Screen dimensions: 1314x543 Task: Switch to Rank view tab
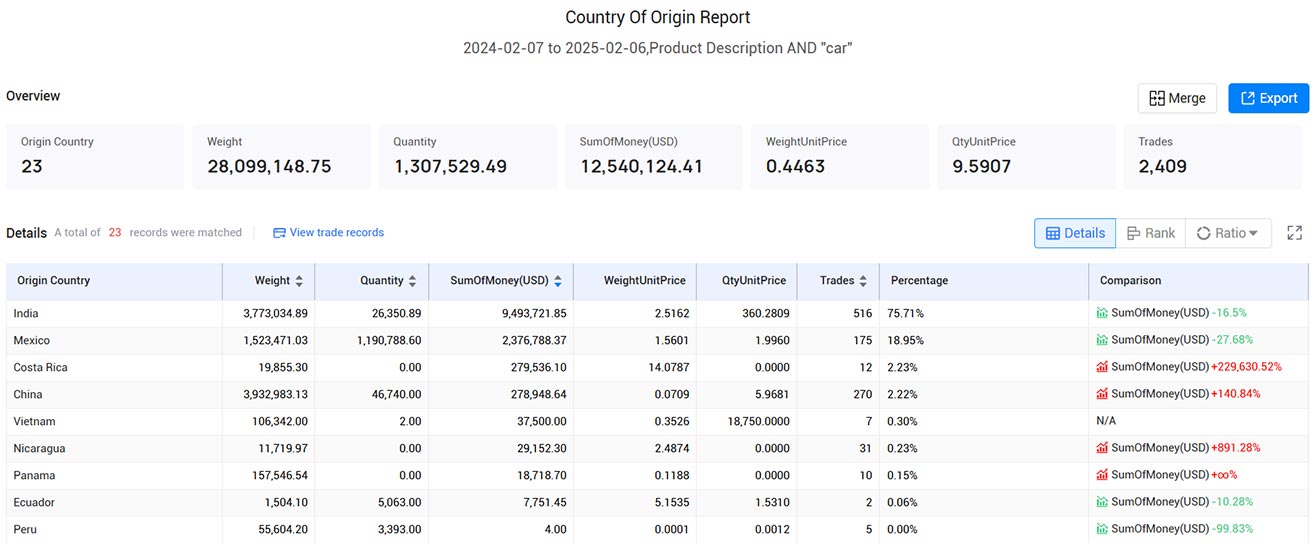[x=1150, y=233]
